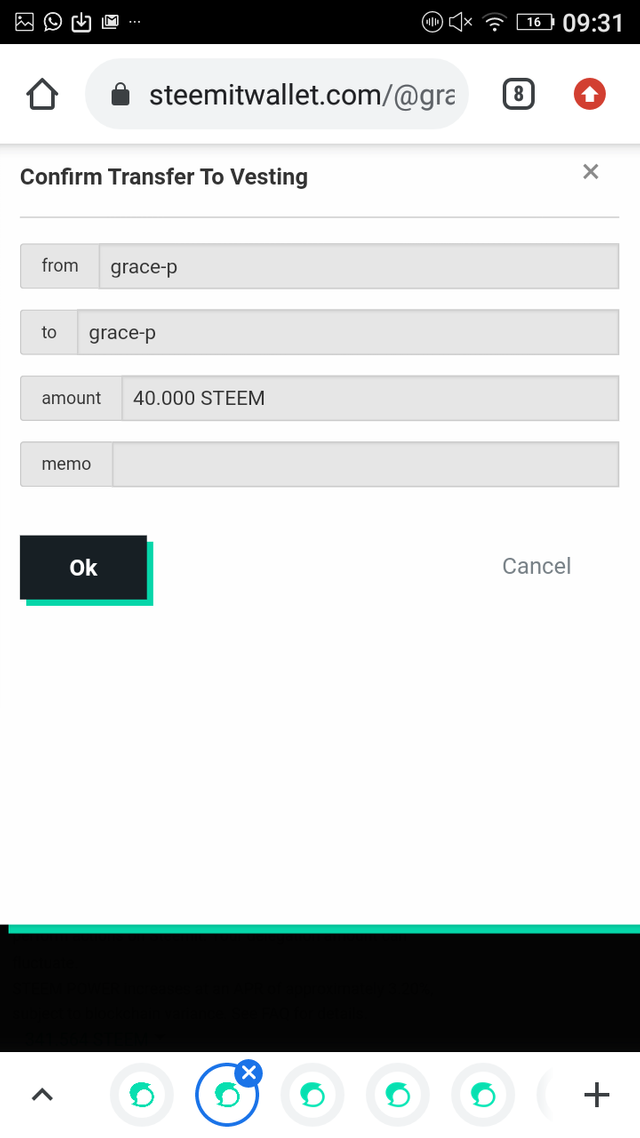Cancel the transfer to vesting
The width and height of the screenshot is (640, 1138).
click(x=536, y=566)
